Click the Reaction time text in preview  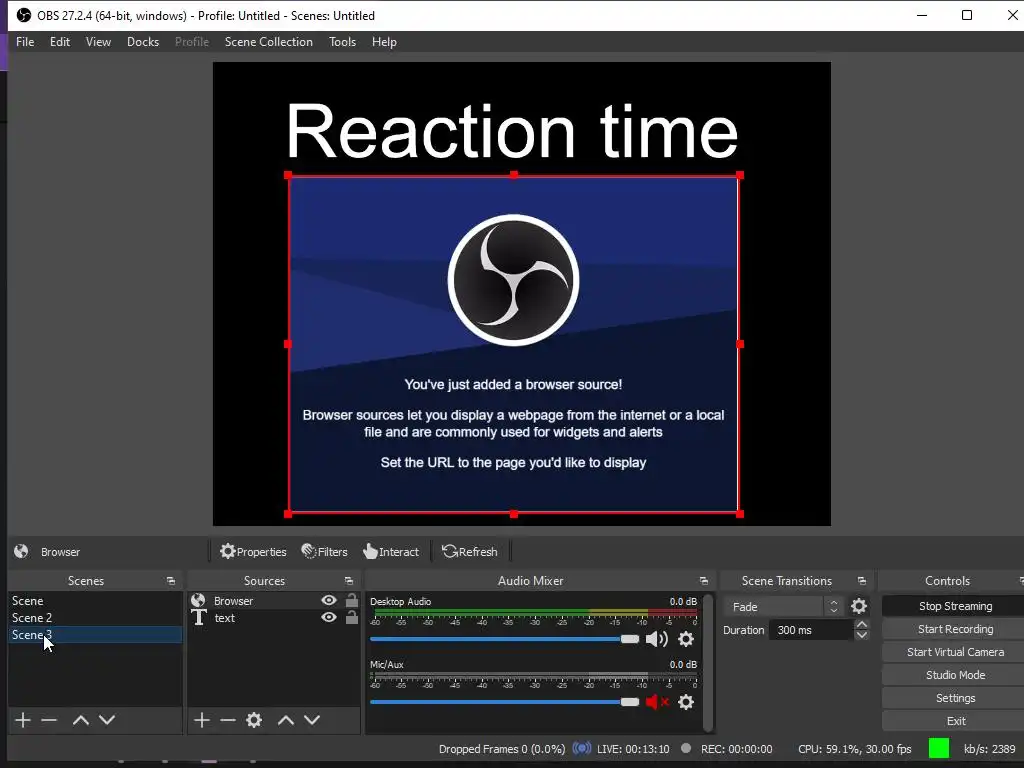[513, 131]
